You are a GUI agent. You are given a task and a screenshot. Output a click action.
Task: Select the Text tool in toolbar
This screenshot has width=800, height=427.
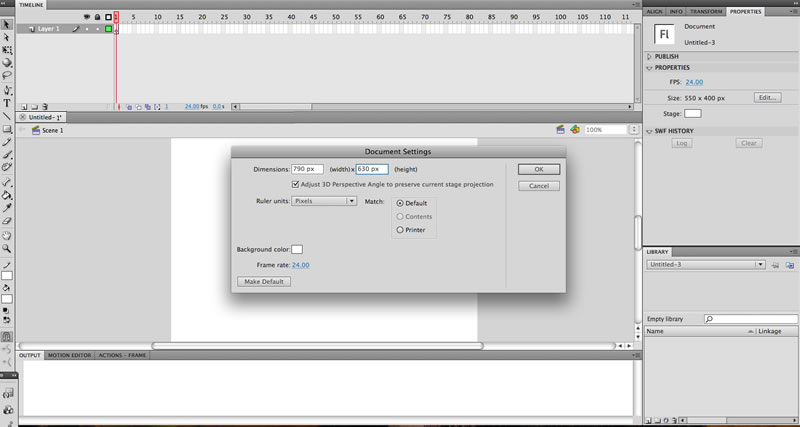(x=7, y=103)
